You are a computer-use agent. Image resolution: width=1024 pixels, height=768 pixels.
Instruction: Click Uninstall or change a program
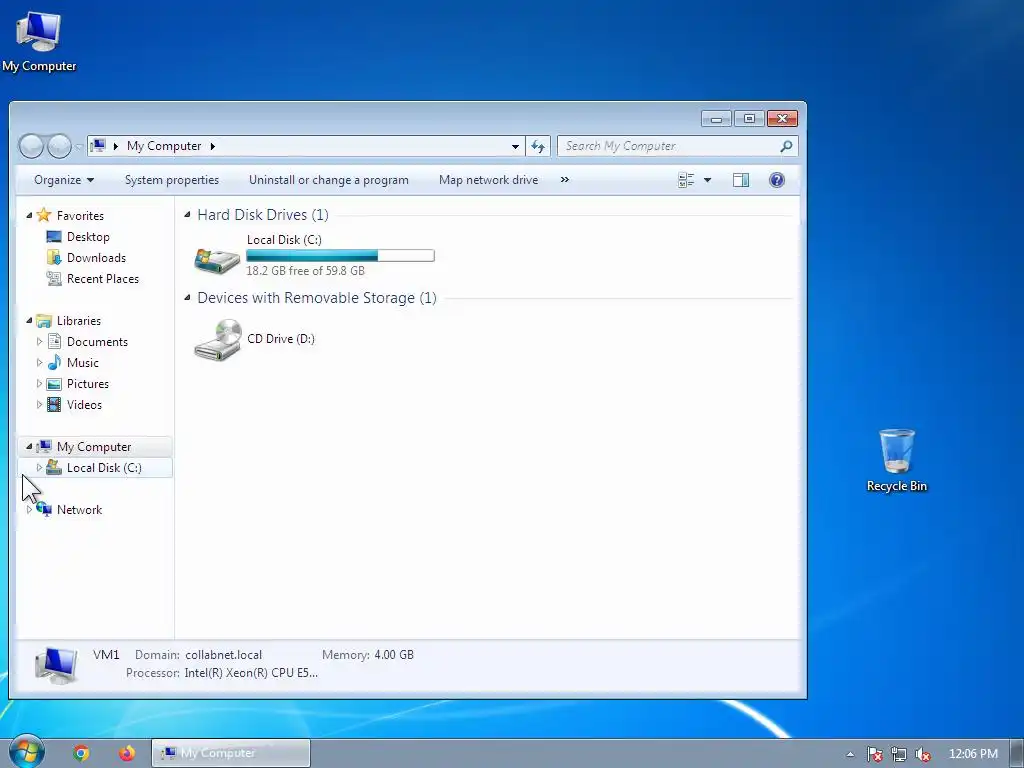328,180
